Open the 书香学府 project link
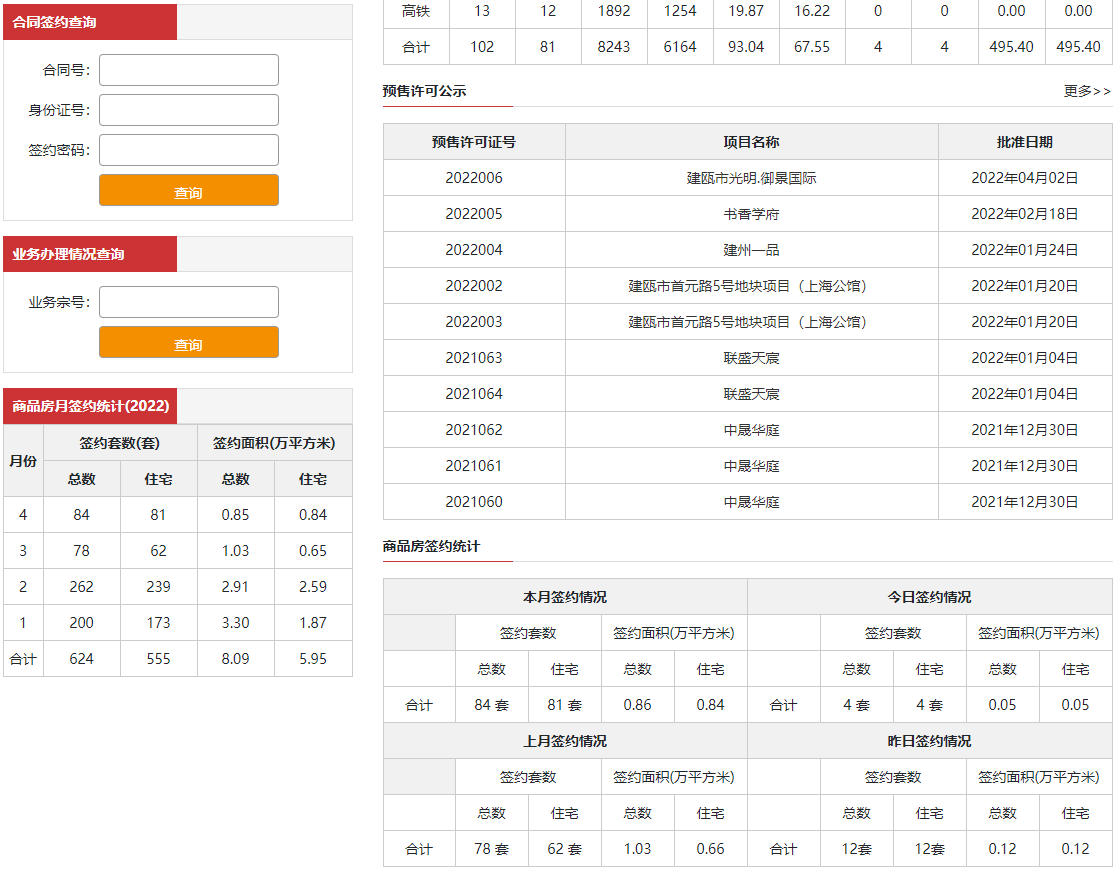Image resolution: width=1117 pixels, height=873 pixels. coord(751,214)
